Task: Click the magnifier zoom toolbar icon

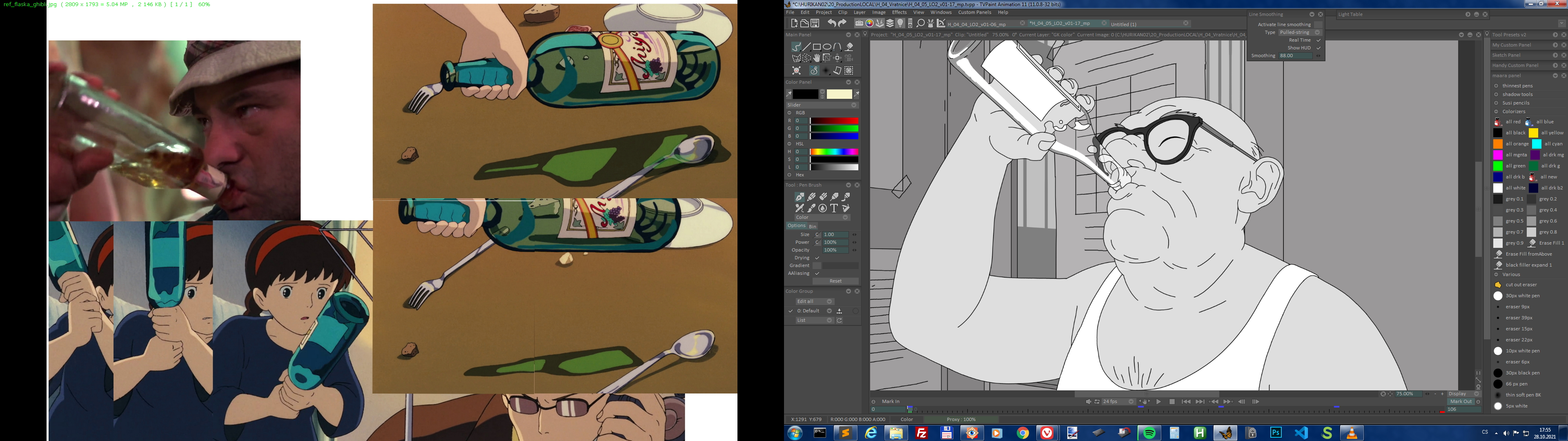Action: [x=920, y=23]
